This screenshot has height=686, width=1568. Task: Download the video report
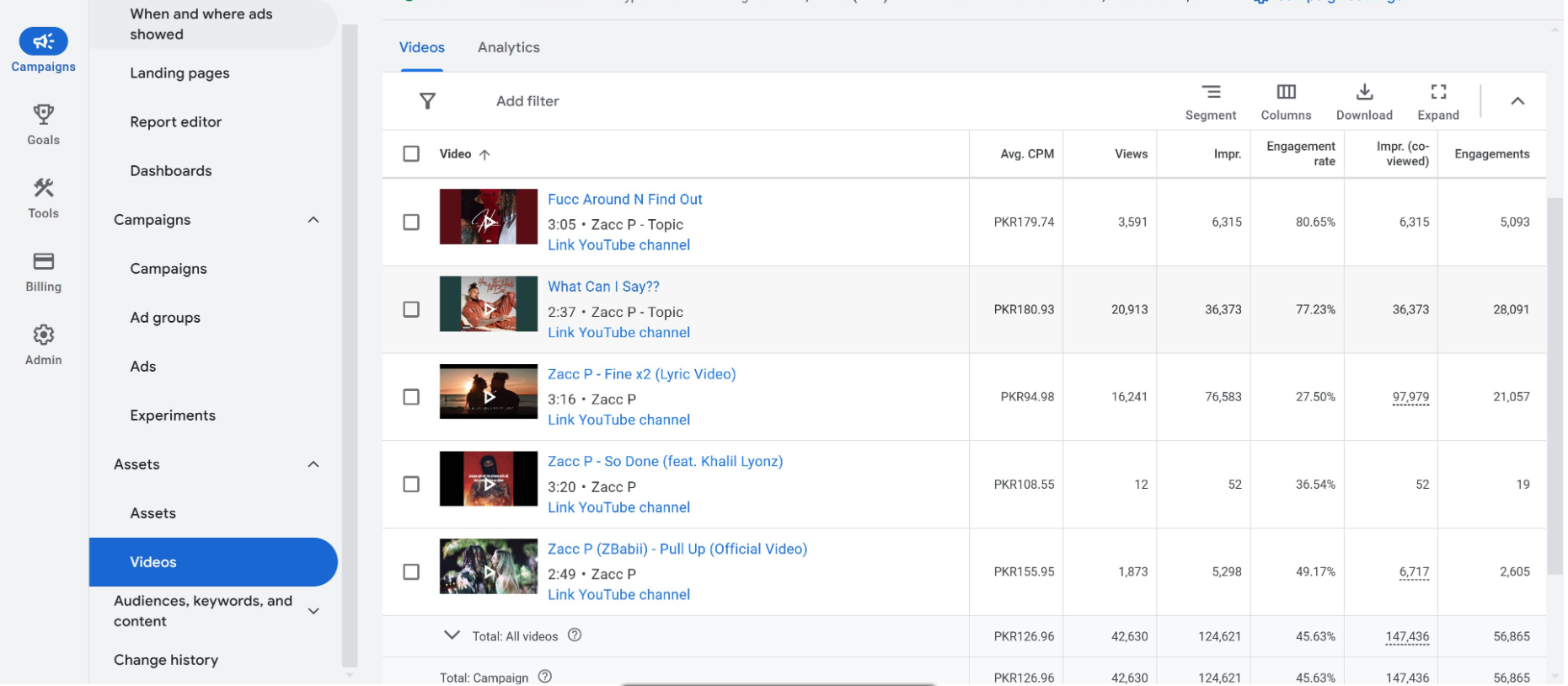click(x=1363, y=93)
